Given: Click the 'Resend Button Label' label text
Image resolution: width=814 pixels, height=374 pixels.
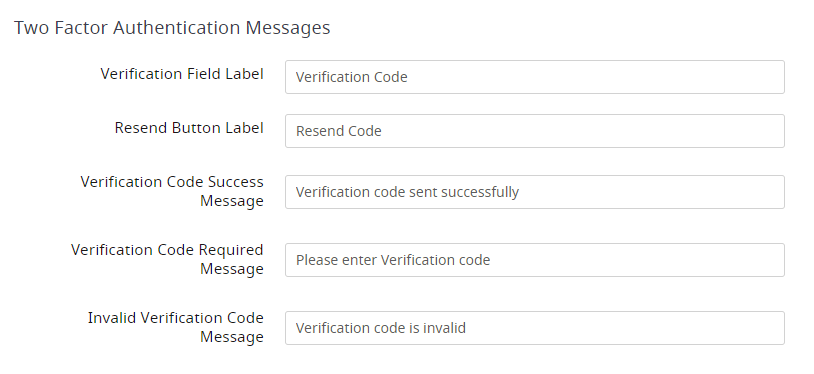Looking at the screenshot, I should [x=189, y=128].
